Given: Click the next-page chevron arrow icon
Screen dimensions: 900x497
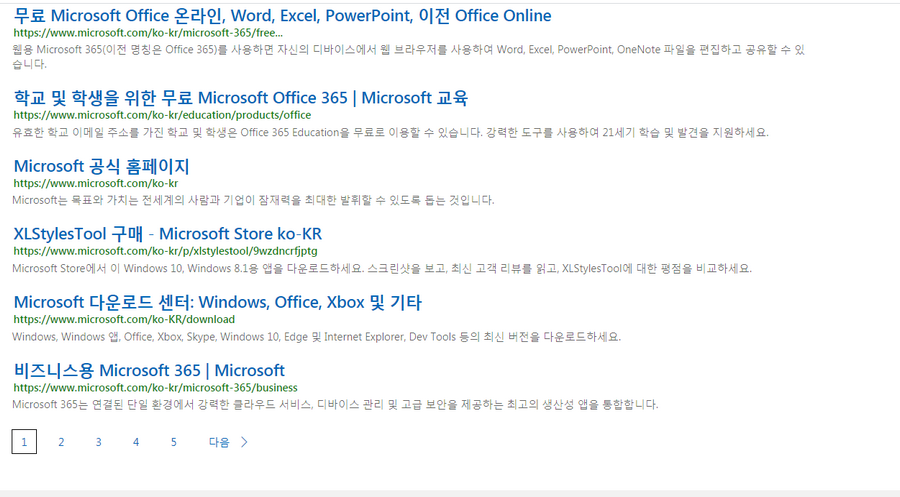Looking at the screenshot, I should 245,442.
